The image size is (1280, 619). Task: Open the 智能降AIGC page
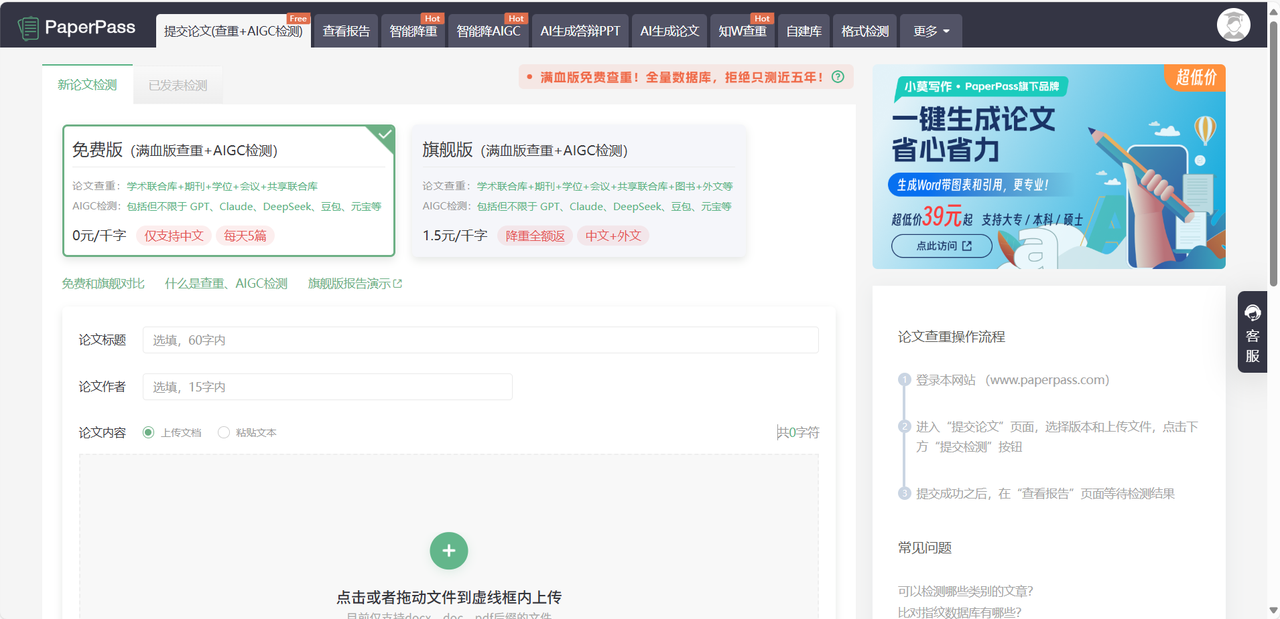(x=488, y=31)
